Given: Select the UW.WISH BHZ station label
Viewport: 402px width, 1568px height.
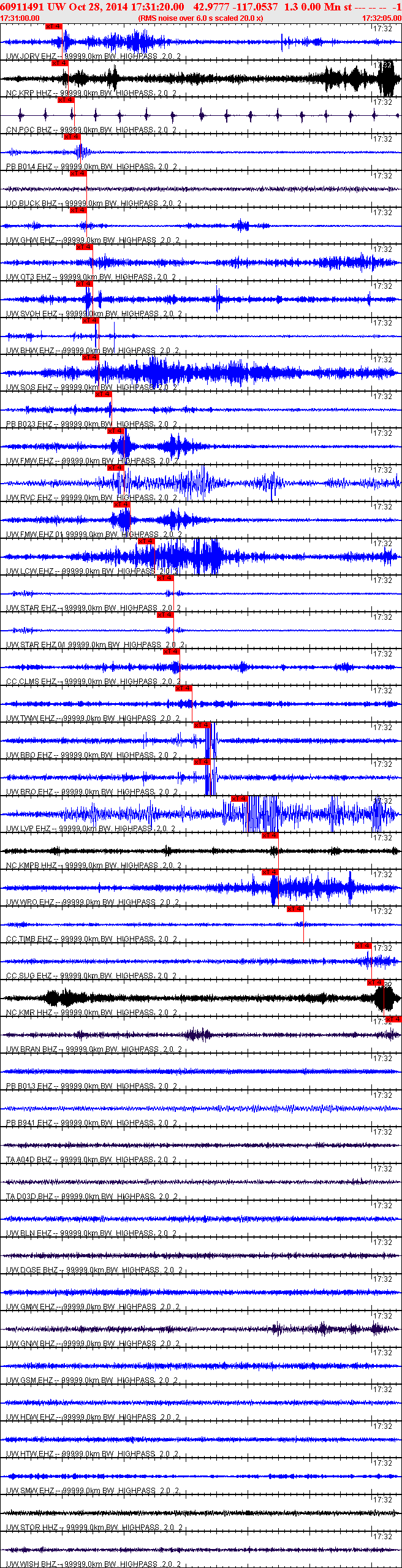Looking at the screenshot, I should tap(31, 1564).
